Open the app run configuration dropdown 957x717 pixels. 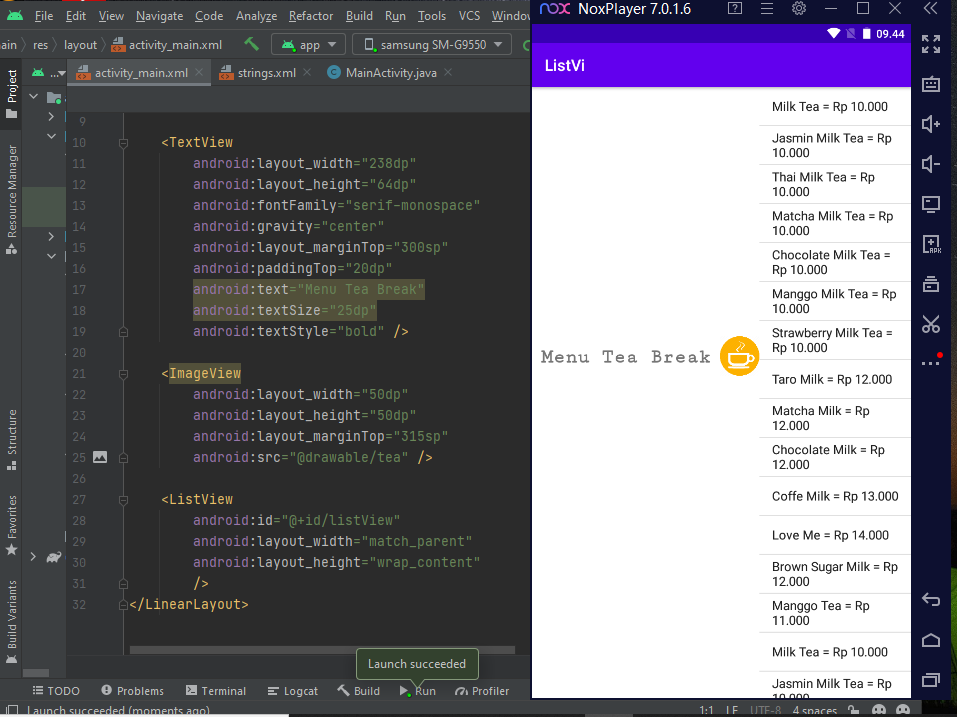(x=308, y=45)
